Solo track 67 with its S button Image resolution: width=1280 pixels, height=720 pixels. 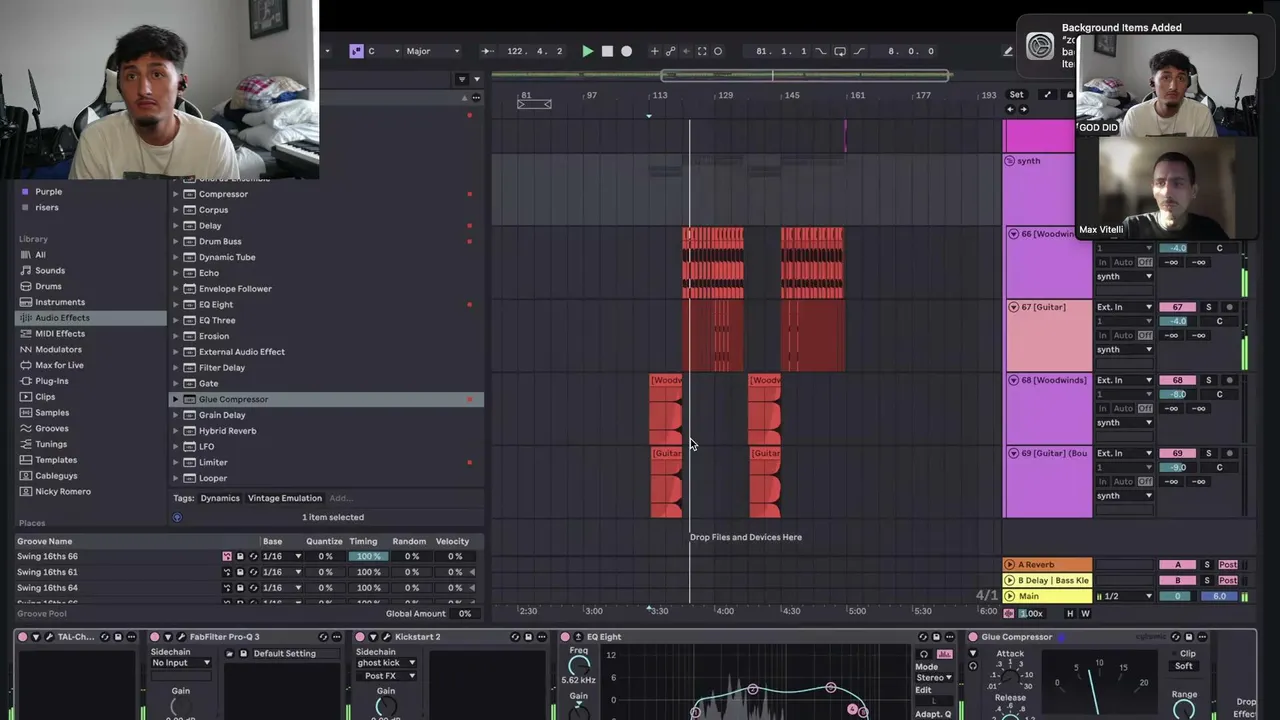[x=1208, y=307]
